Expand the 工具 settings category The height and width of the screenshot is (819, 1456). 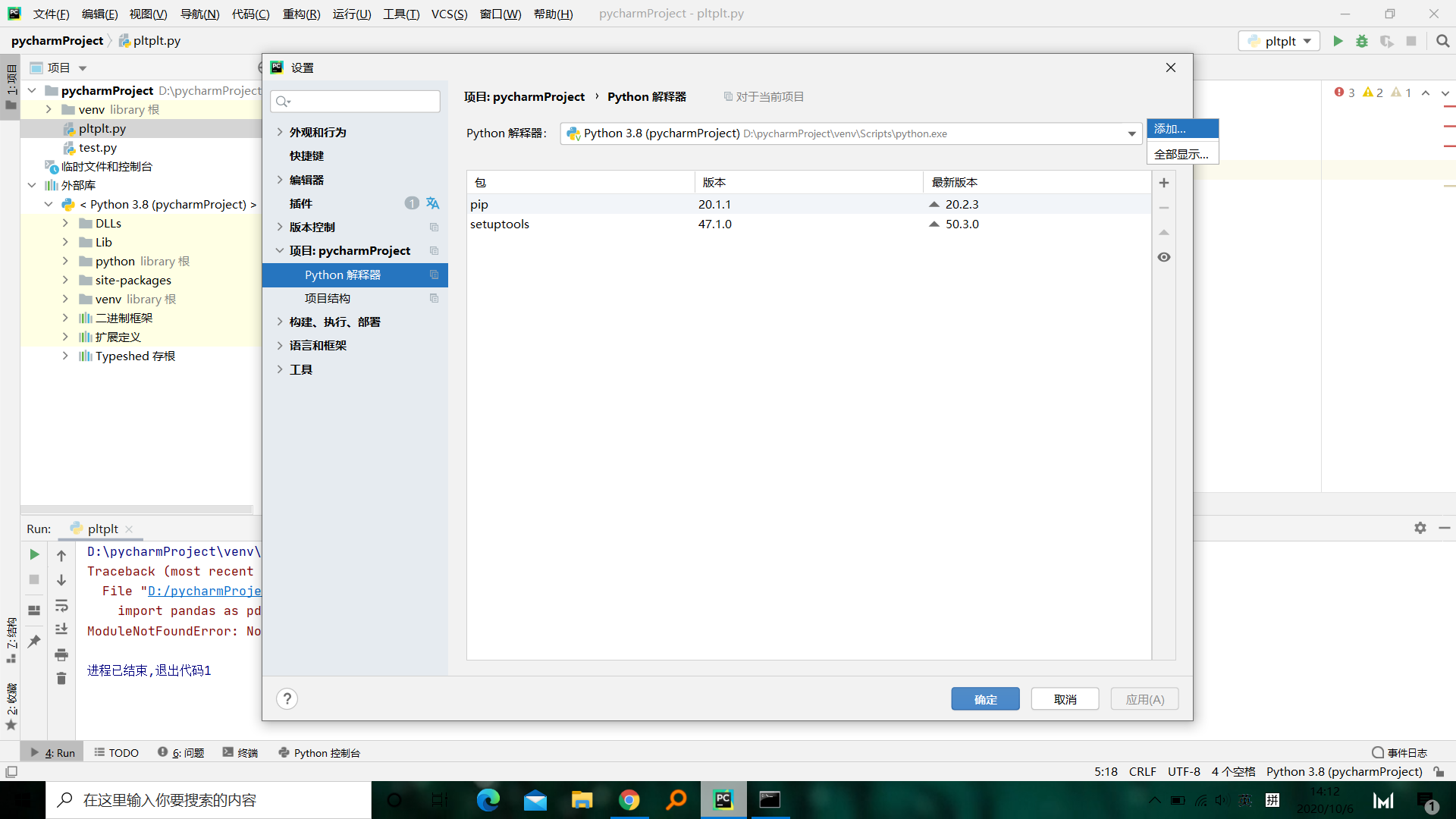pos(279,369)
